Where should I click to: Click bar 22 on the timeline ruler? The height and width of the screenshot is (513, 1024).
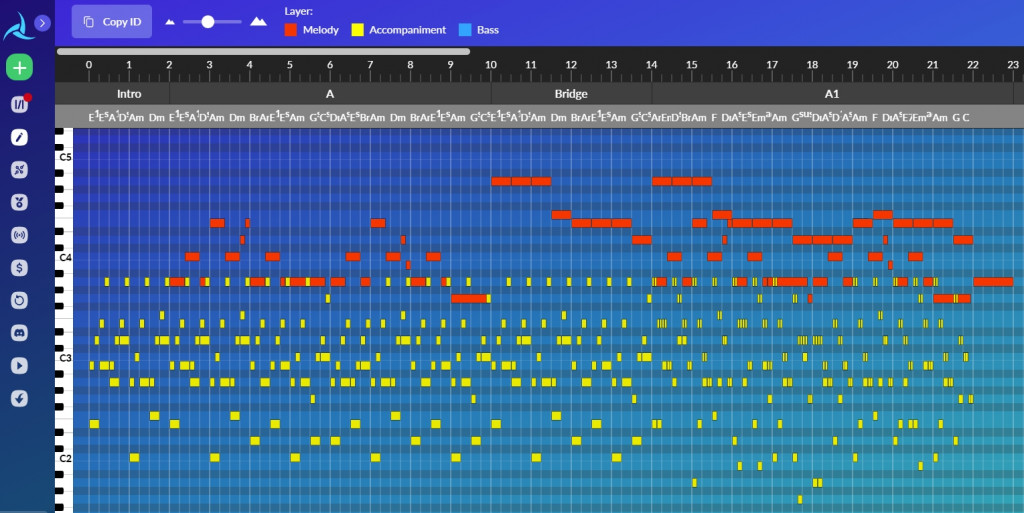point(972,65)
